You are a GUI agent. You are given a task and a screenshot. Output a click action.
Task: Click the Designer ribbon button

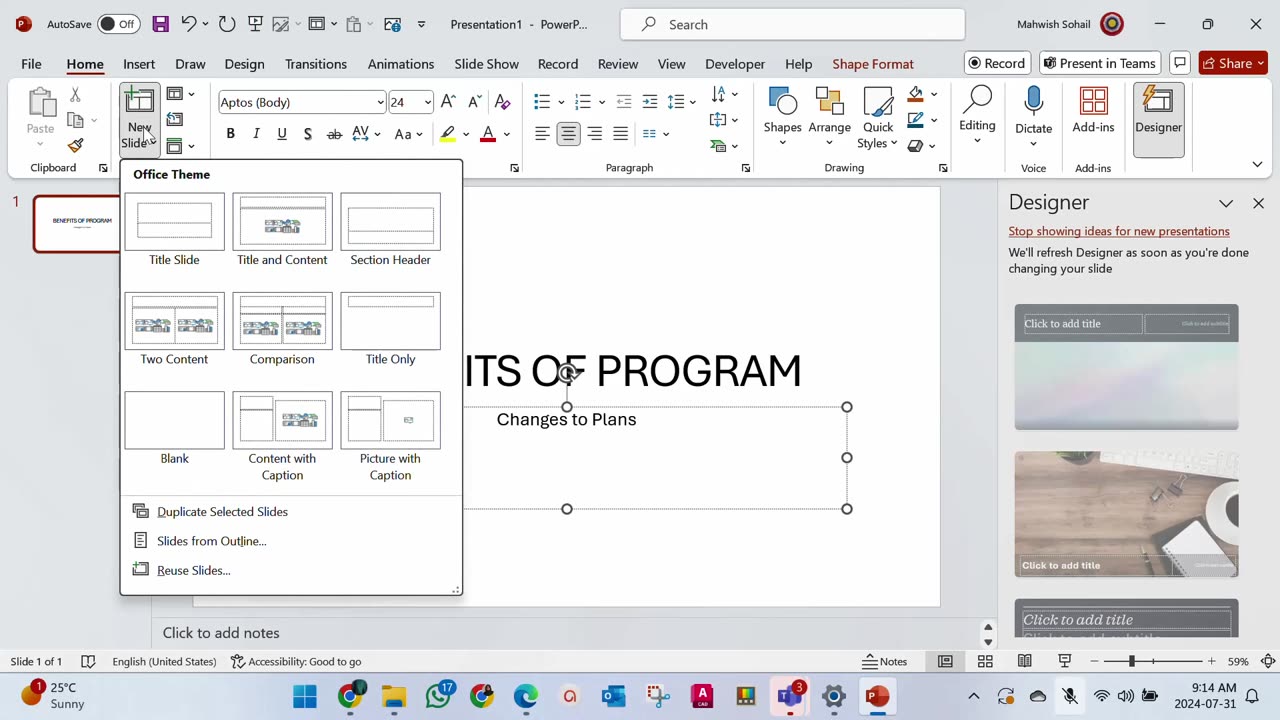(x=1158, y=119)
